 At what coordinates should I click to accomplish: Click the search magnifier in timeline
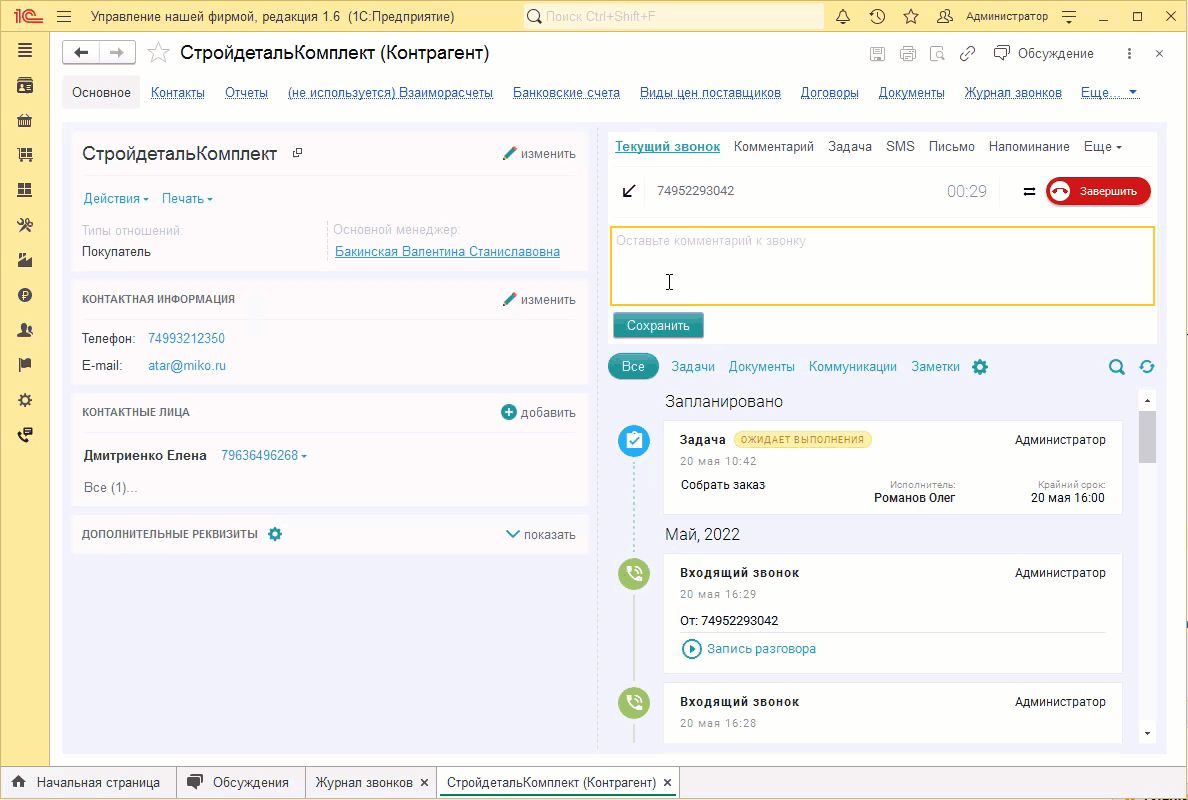pyautogui.click(x=1116, y=367)
